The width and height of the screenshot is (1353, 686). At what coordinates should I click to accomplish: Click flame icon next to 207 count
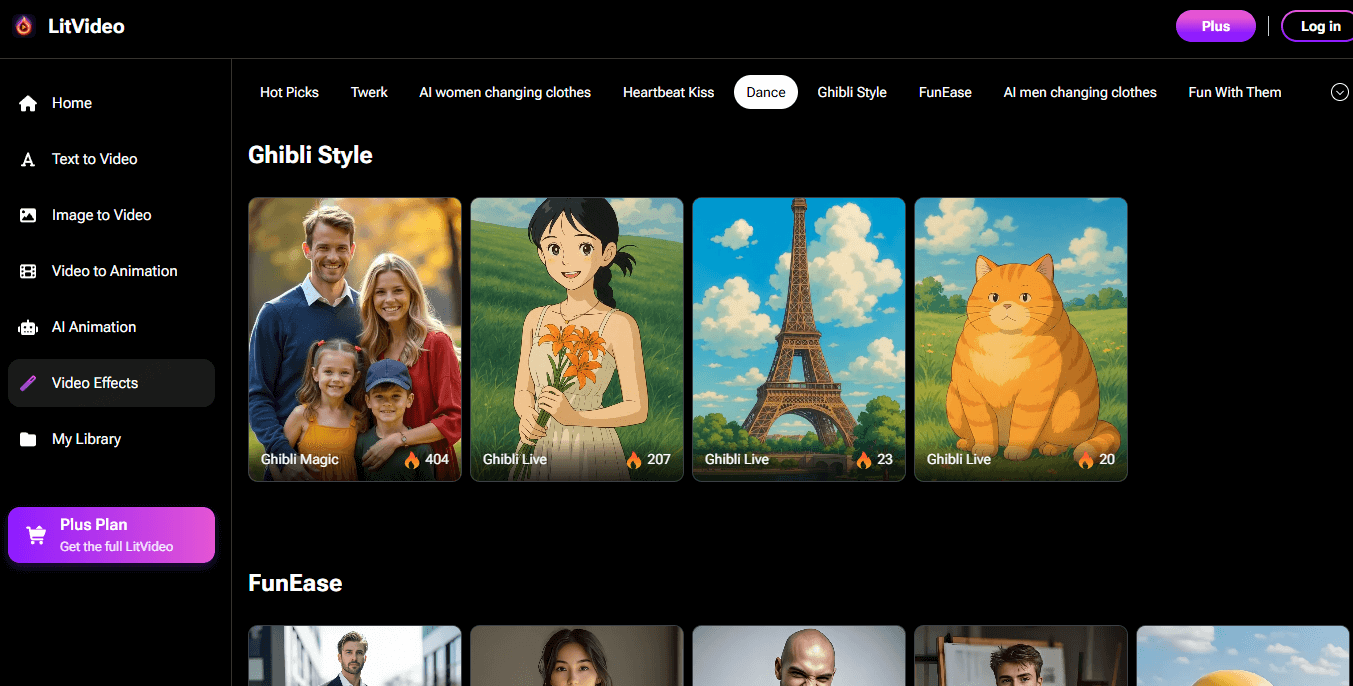tap(634, 460)
